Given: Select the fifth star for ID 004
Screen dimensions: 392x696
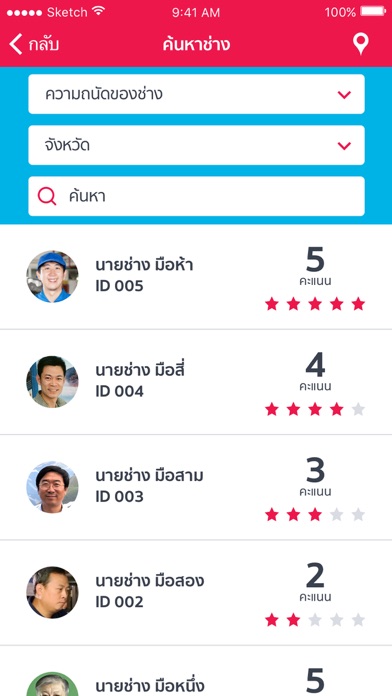Looking at the screenshot, I should (358, 409).
